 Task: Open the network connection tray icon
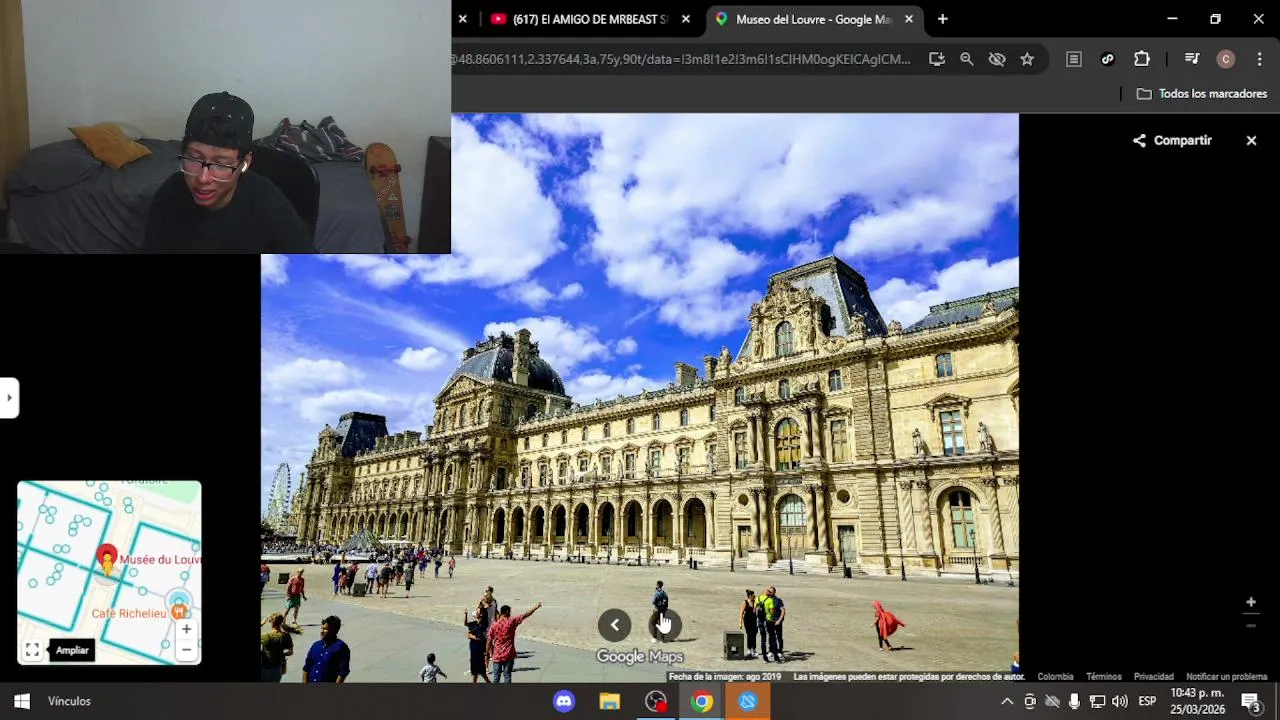click(x=1097, y=701)
